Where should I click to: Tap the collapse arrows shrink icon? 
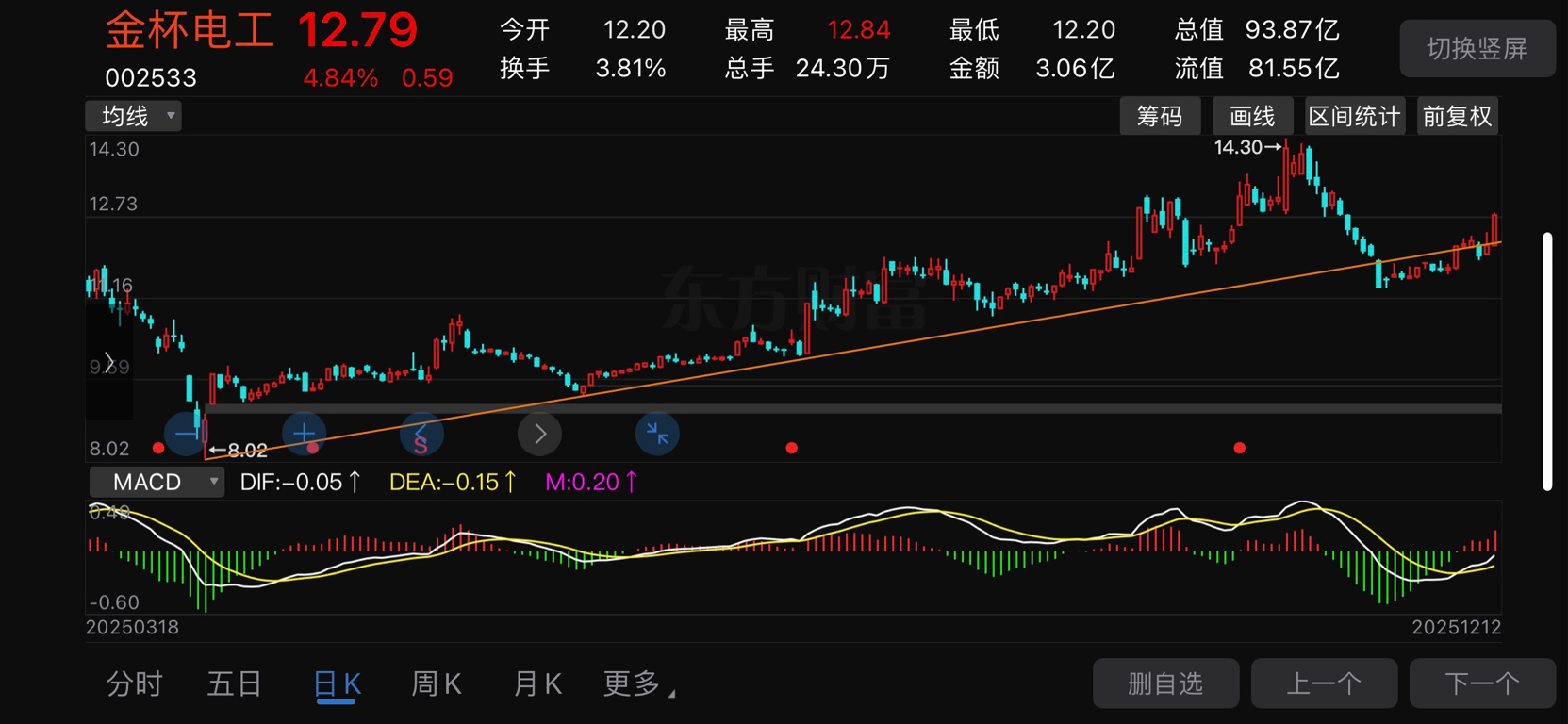pyautogui.click(x=657, y=434)
